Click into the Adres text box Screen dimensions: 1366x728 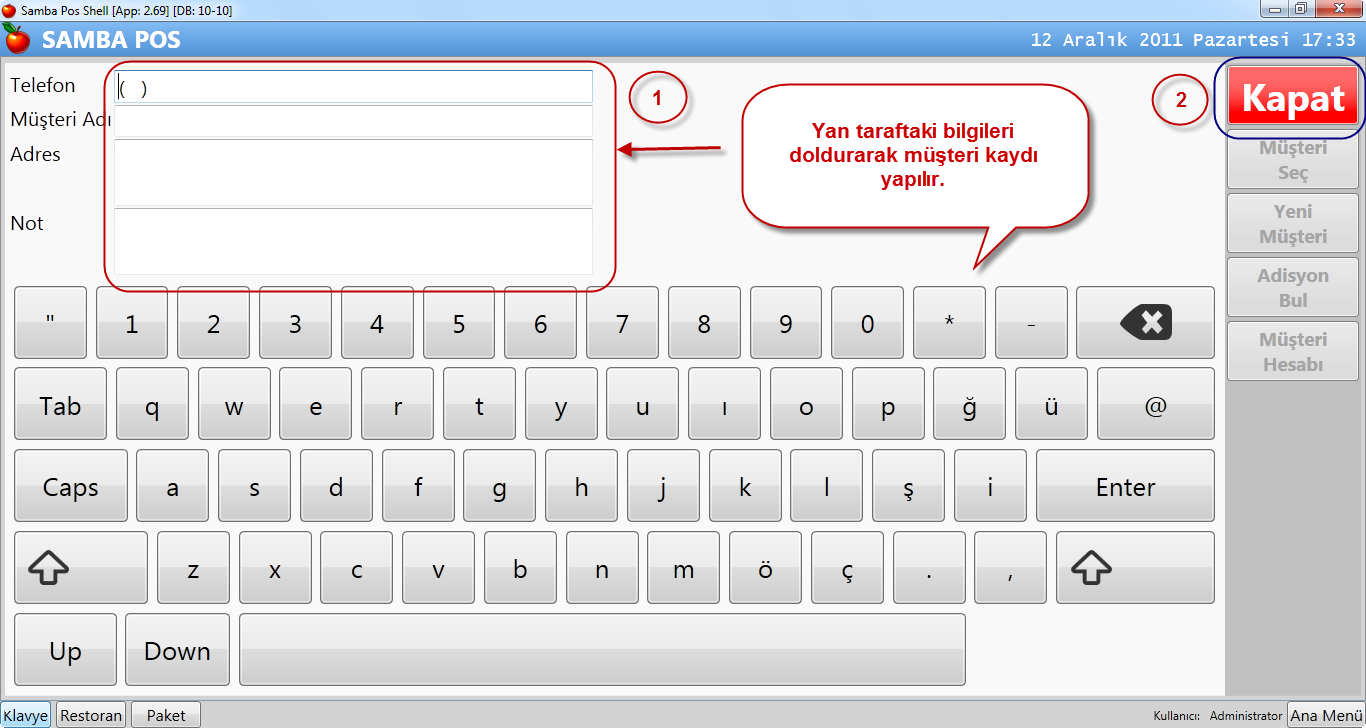pyautogui.click(x=354, y=172)
